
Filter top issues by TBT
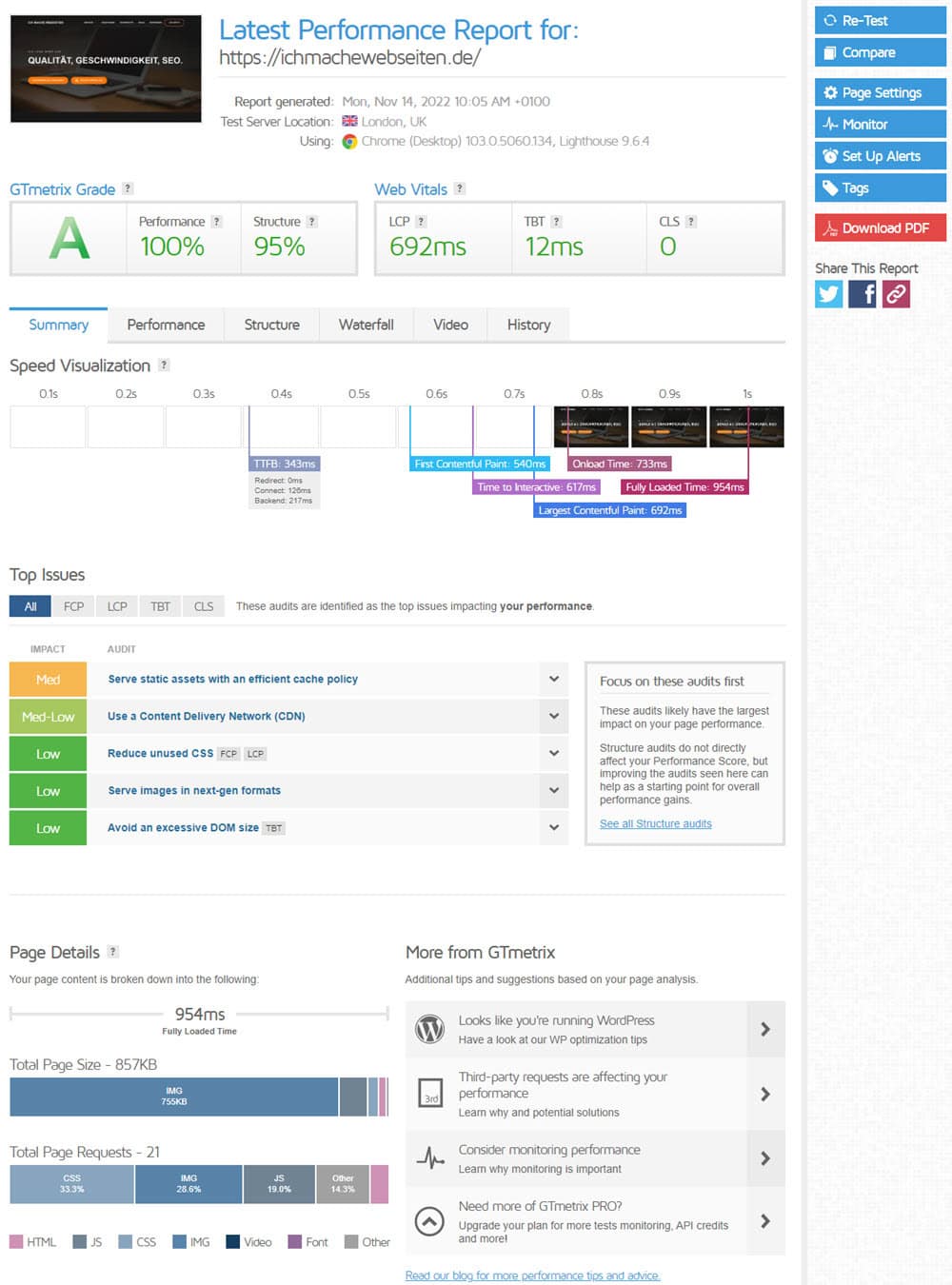(x=160, y=606)
